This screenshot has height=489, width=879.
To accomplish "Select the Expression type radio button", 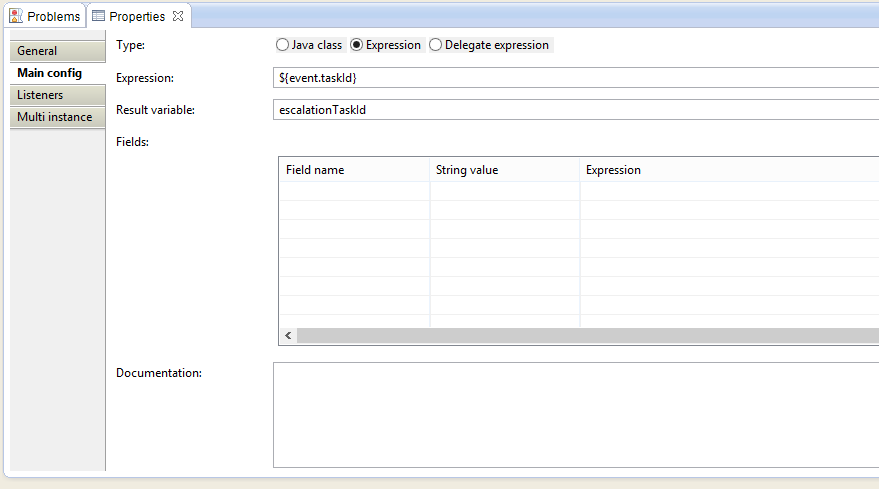I will [x=357, y=45].
